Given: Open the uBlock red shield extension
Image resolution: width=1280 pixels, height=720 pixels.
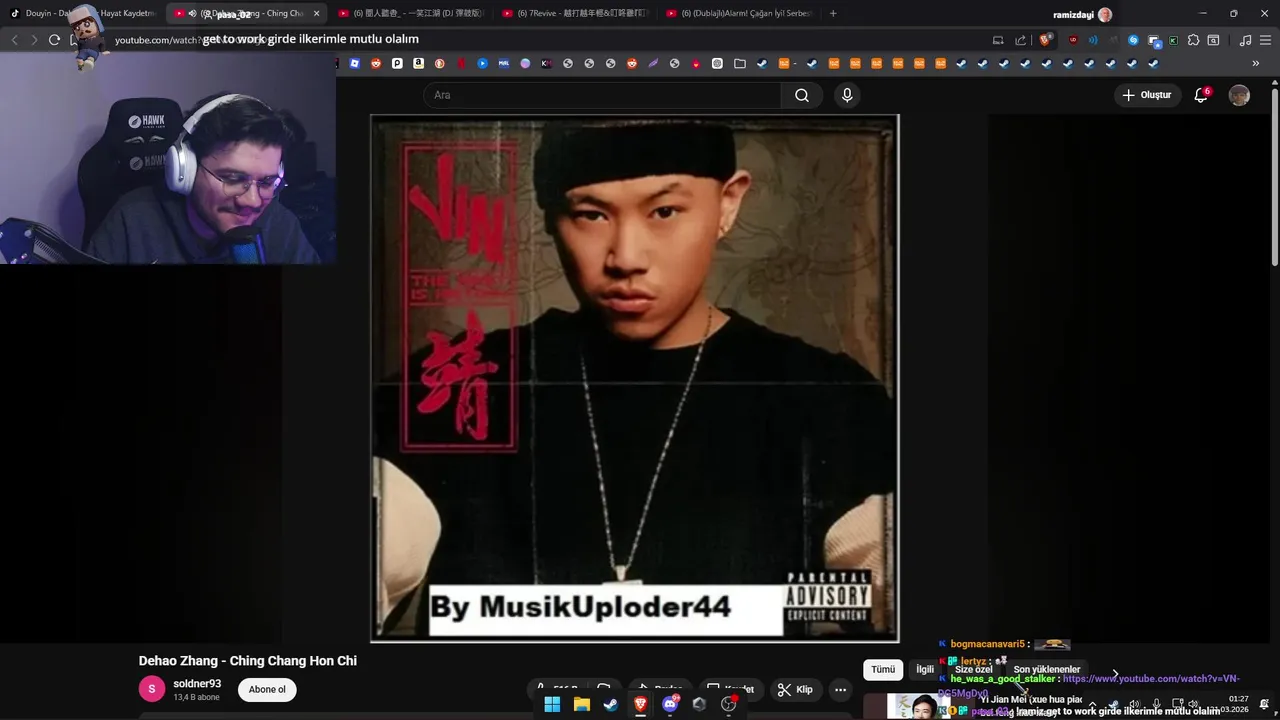Looking at the screenshot, I should click(x=1073, y=40).
